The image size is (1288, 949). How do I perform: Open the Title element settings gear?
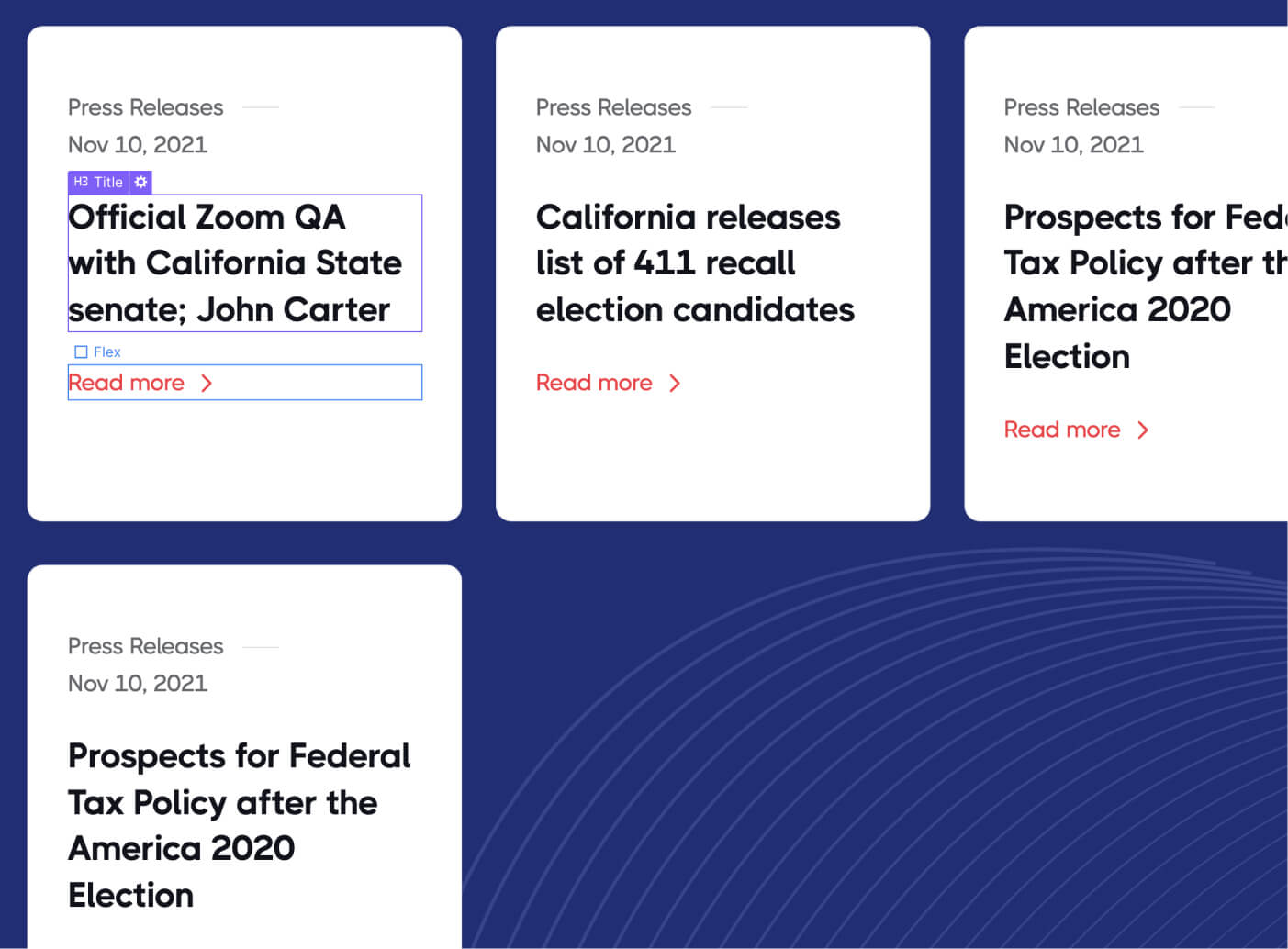[x=140, y=182]
